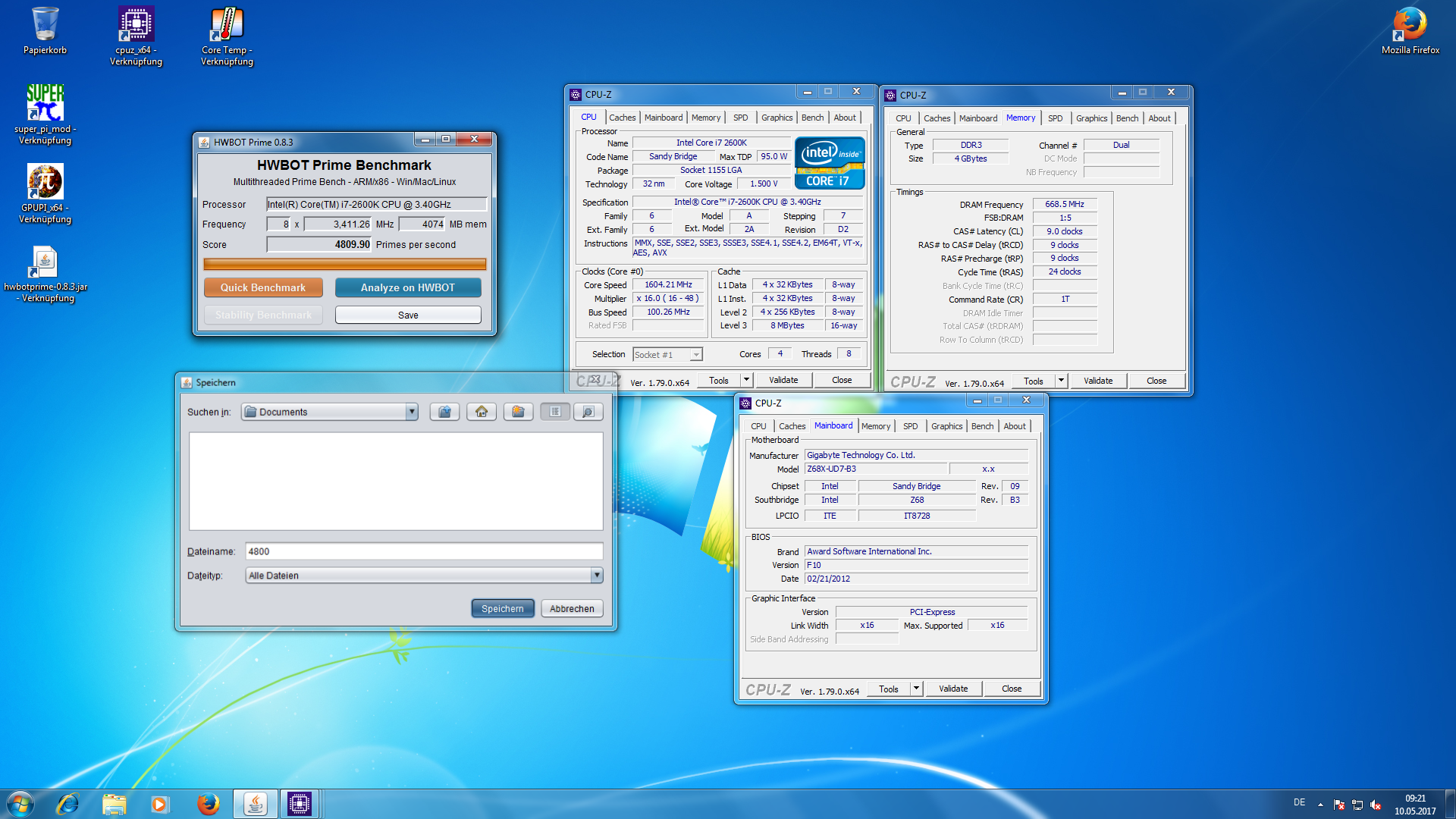Click the muted volume tray icon
The image size is (1456, 819).
pos(1376,805)
